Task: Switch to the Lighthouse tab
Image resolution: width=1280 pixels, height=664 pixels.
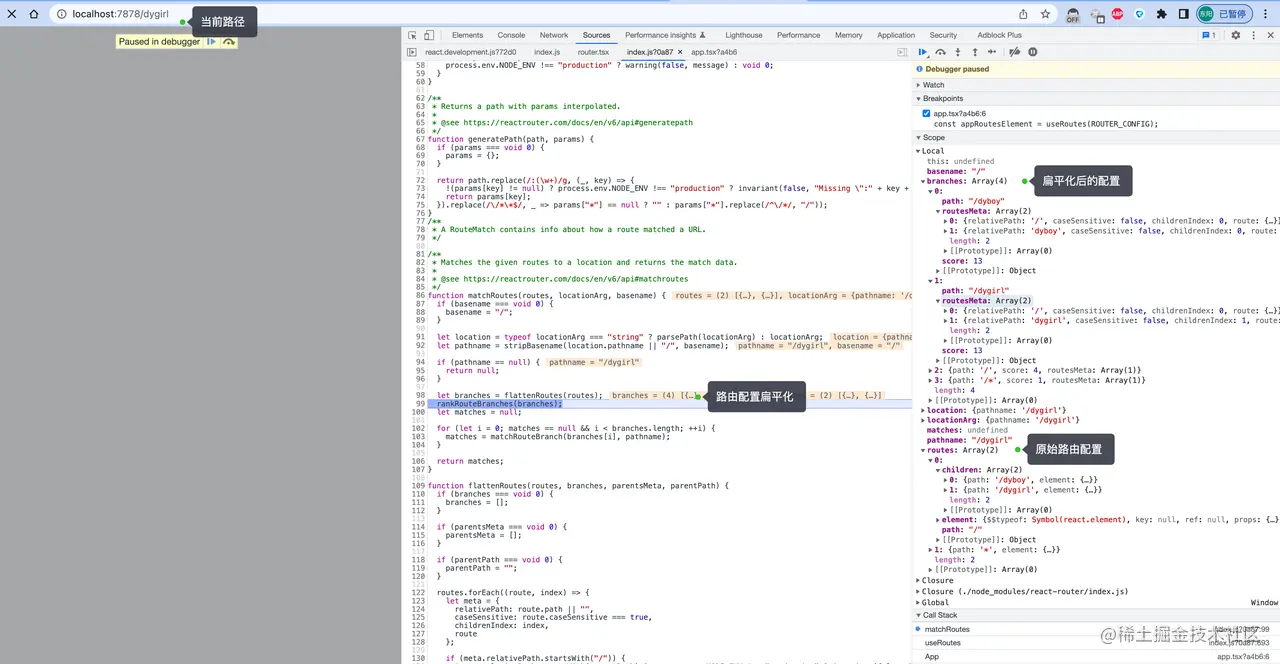Action: [743, 35]
